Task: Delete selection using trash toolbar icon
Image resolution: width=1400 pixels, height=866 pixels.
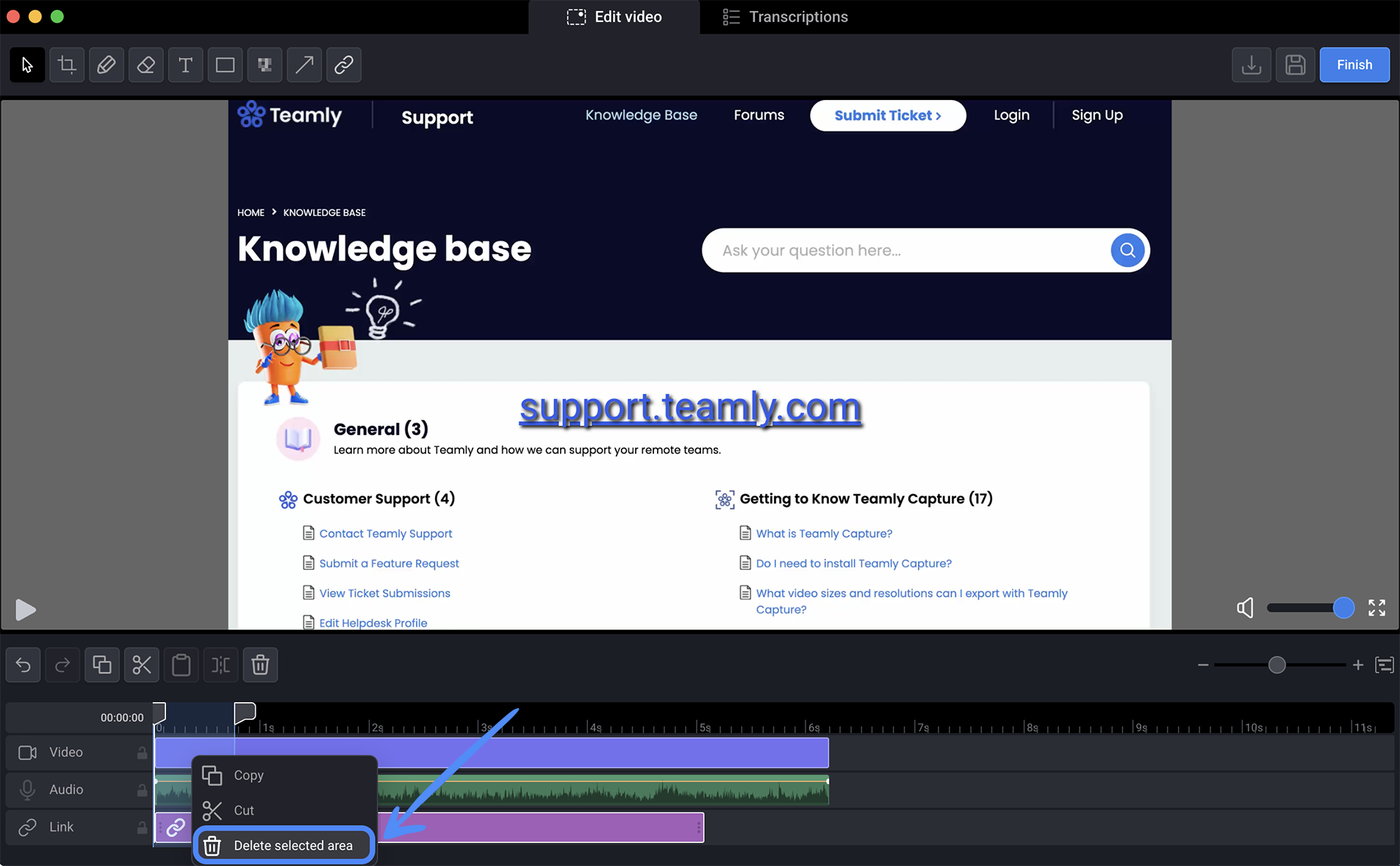Action: coord(260,665)
